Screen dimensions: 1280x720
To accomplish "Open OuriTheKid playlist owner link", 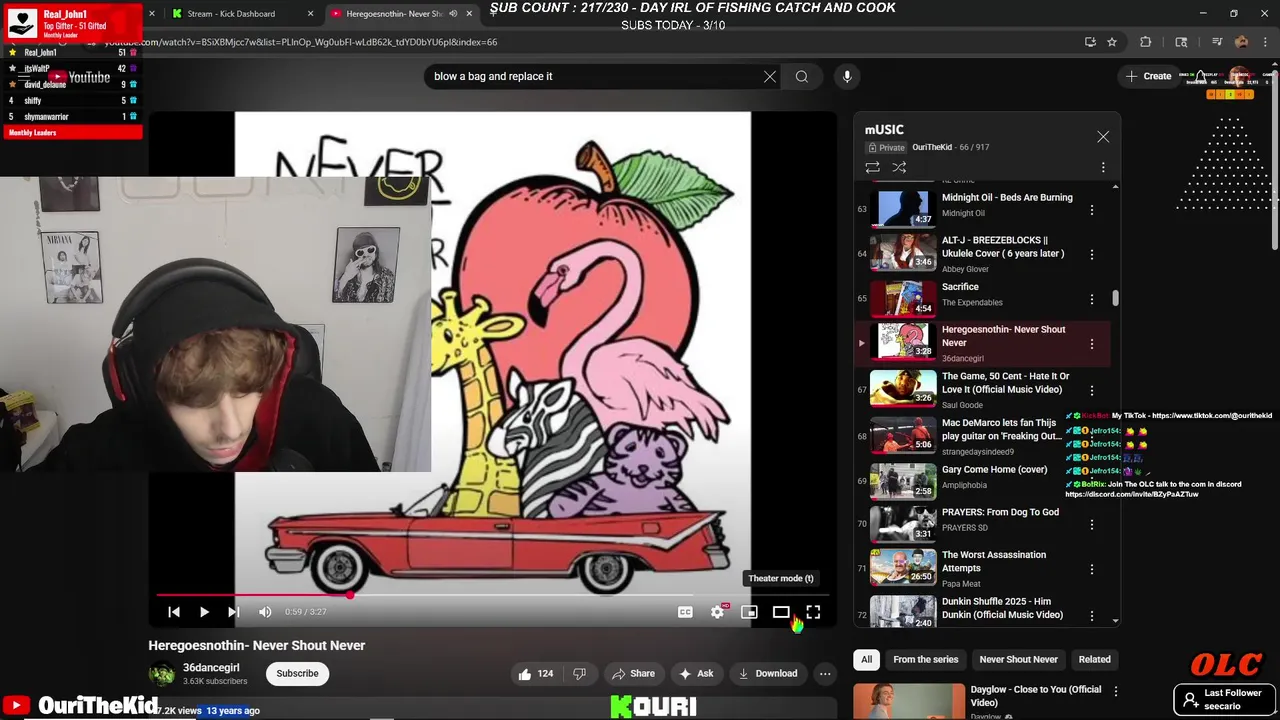I will (932, 147).
